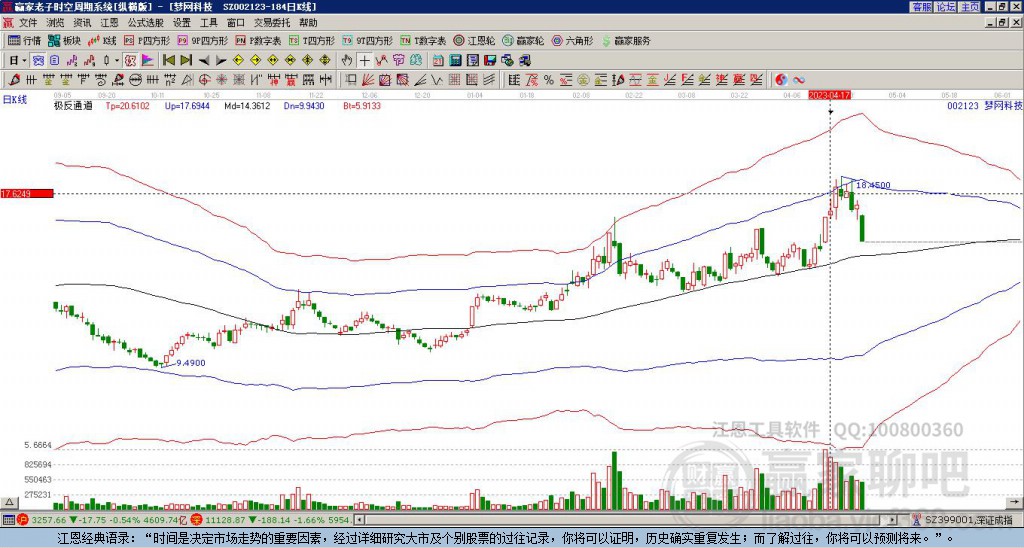Click the circled crosshair target tool
1024x548 pixels.
pyautogui.click(x=204, y=80)
